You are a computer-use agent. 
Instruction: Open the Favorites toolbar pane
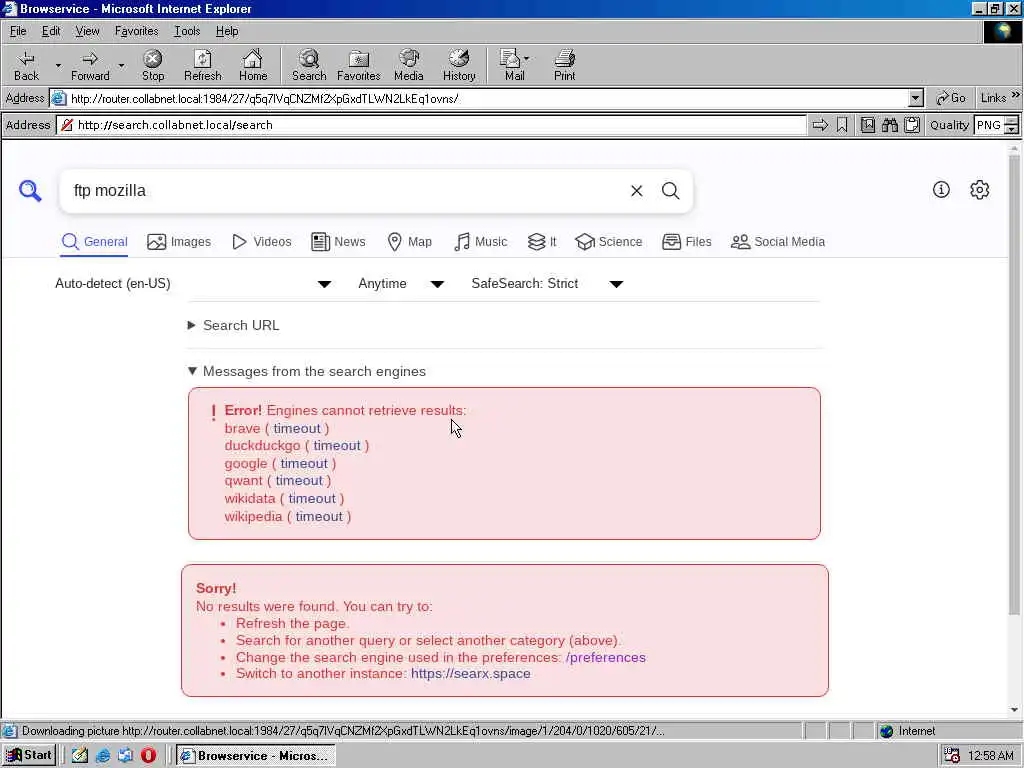pos(359,65)
